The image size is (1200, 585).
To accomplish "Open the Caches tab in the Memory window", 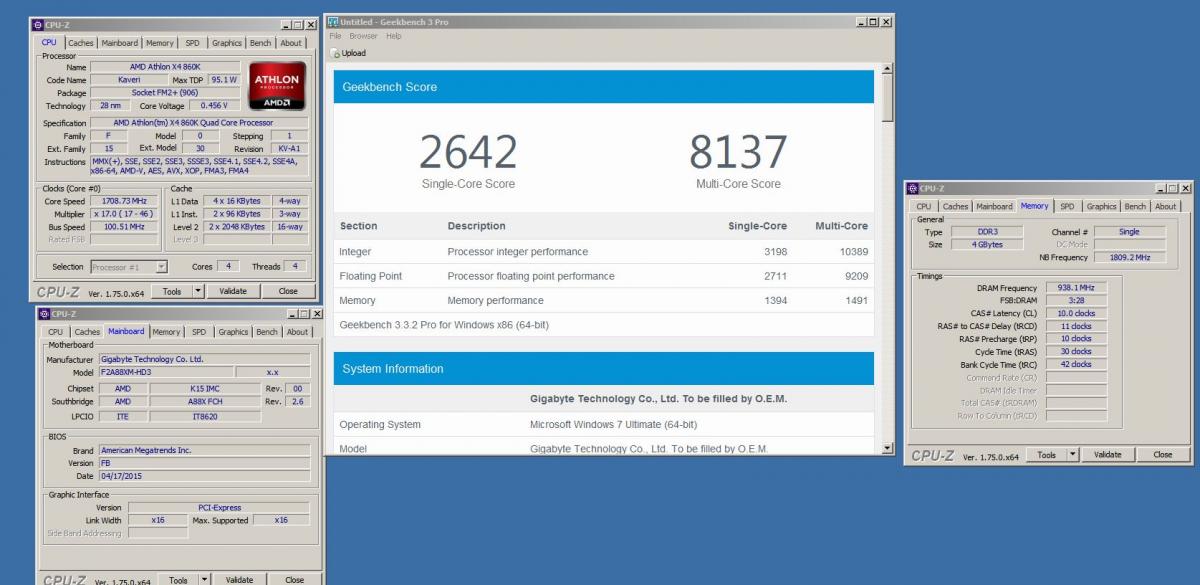I will (x=955, y=207).
